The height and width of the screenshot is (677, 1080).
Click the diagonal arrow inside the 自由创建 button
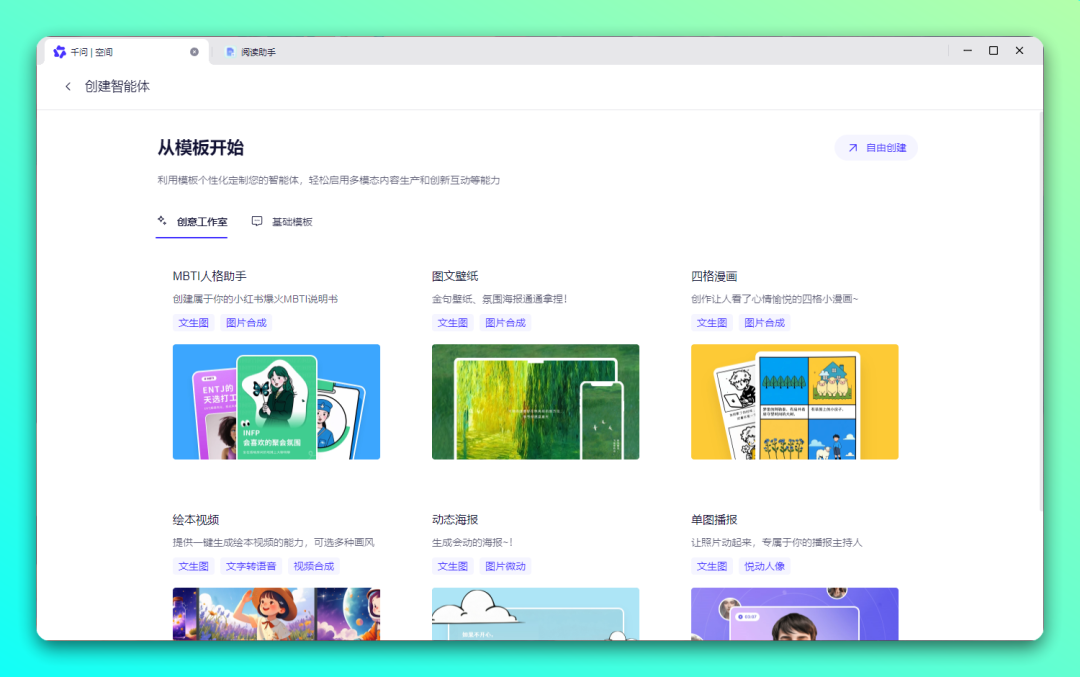pyautogui.click(x=852, y=146)
